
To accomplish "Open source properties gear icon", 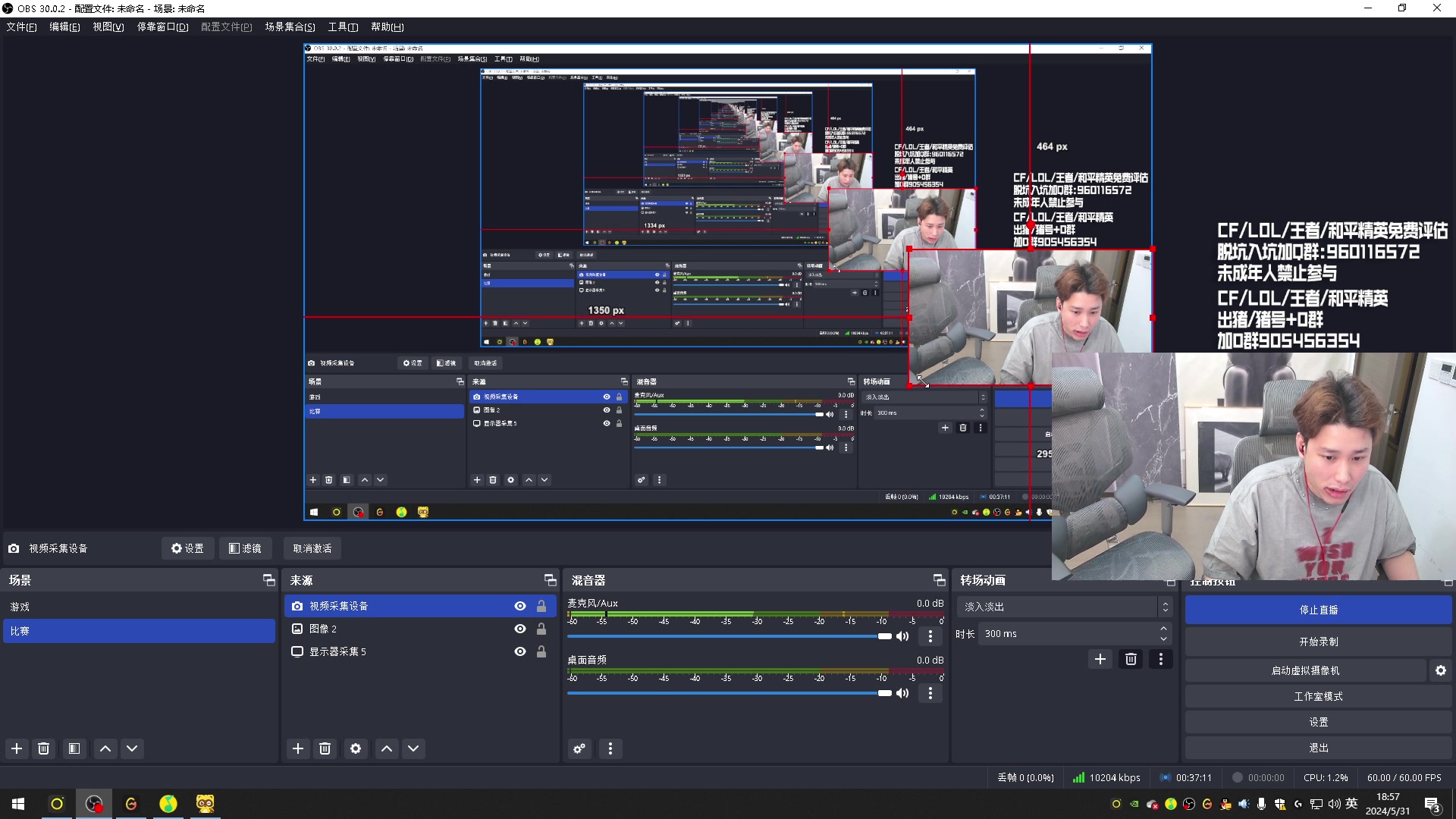I will pyautogui.click(x=356, y=748).
